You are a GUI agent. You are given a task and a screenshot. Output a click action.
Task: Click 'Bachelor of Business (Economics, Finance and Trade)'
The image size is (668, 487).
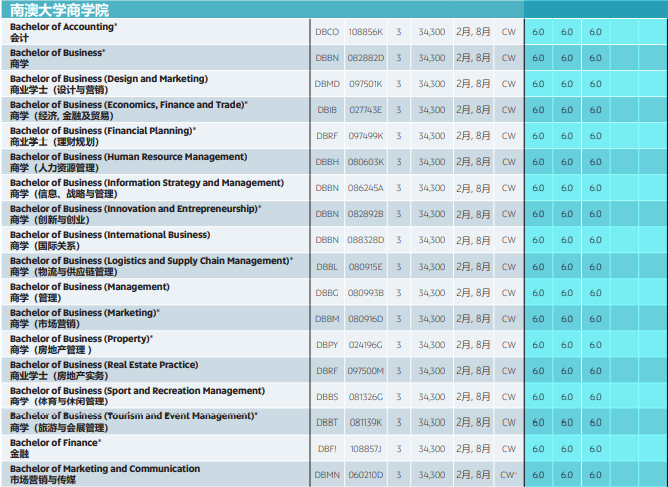[129, 104]
